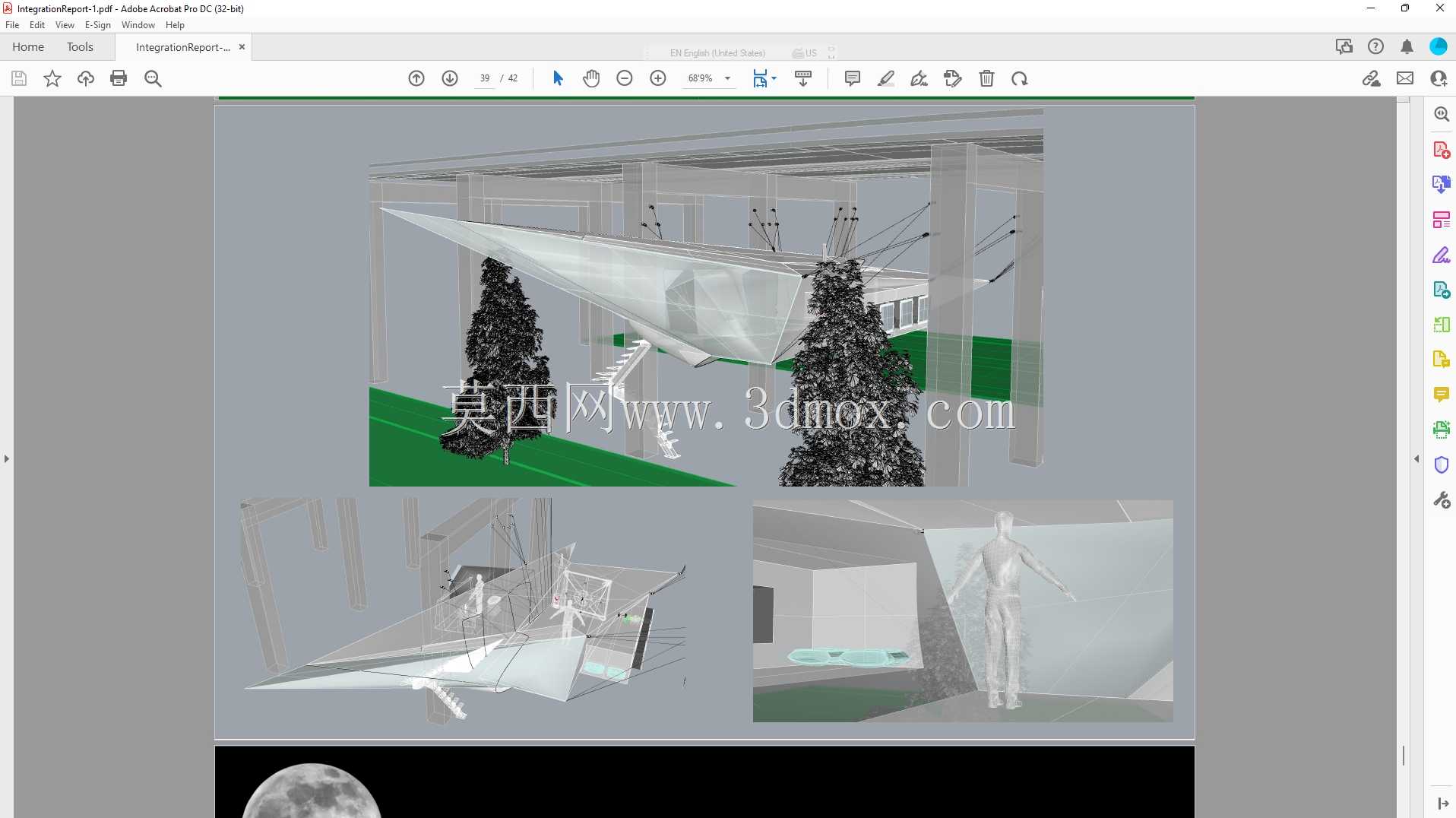Open the Window menu
1456x818 pixels.
pos(138,25)
